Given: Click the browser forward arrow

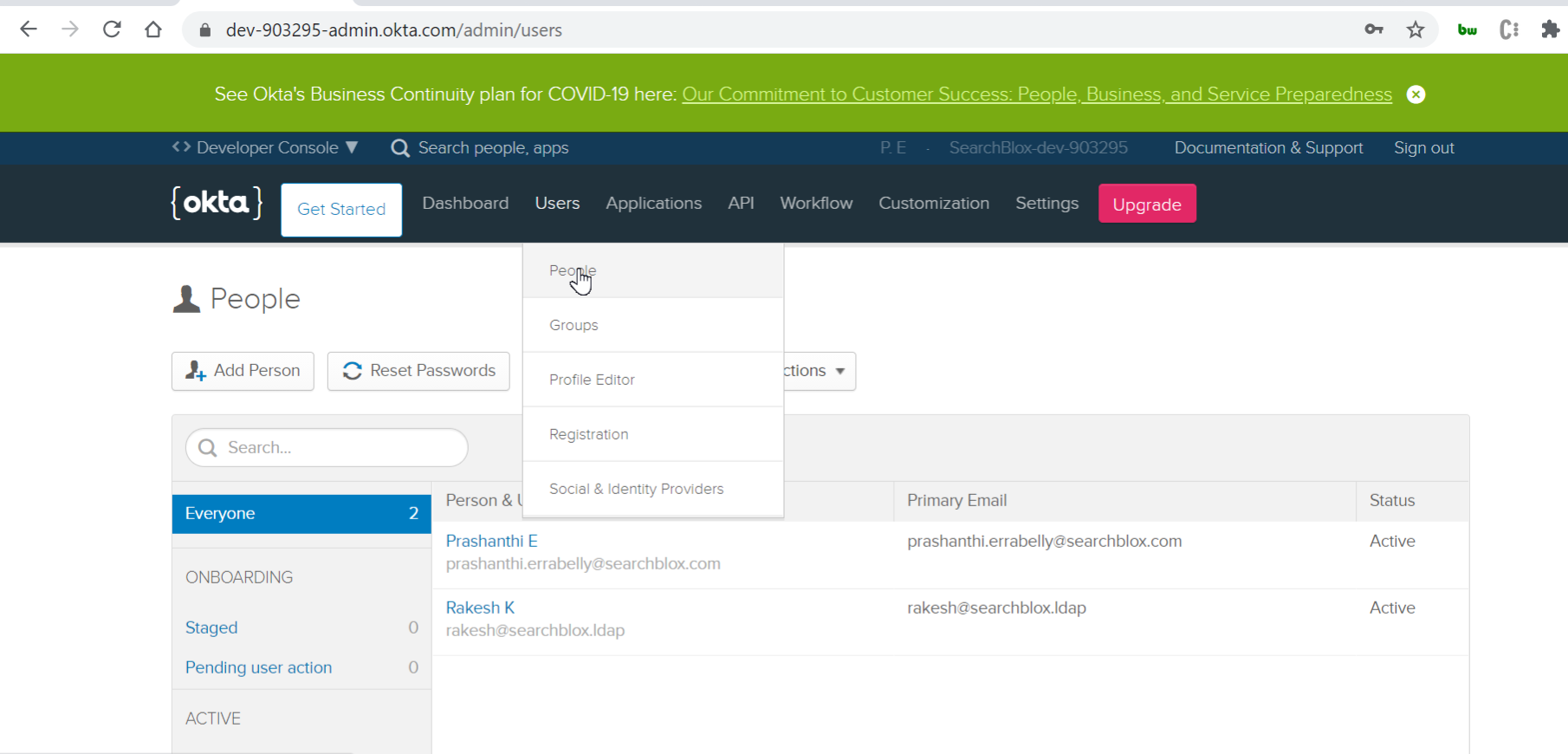Looking at the screenshot, I should tap(70, 29).
